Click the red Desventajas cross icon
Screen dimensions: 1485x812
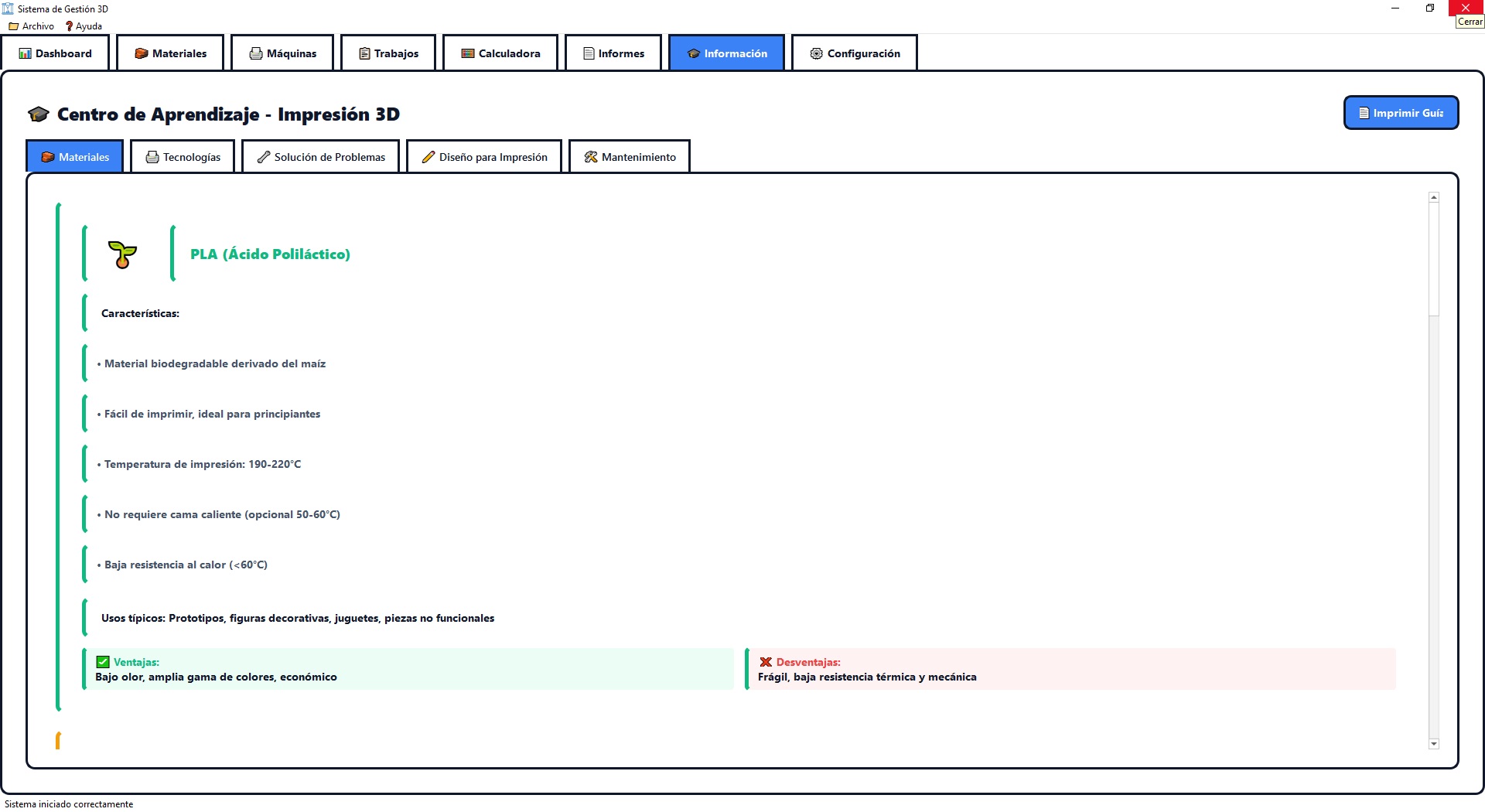coord(766,662)
